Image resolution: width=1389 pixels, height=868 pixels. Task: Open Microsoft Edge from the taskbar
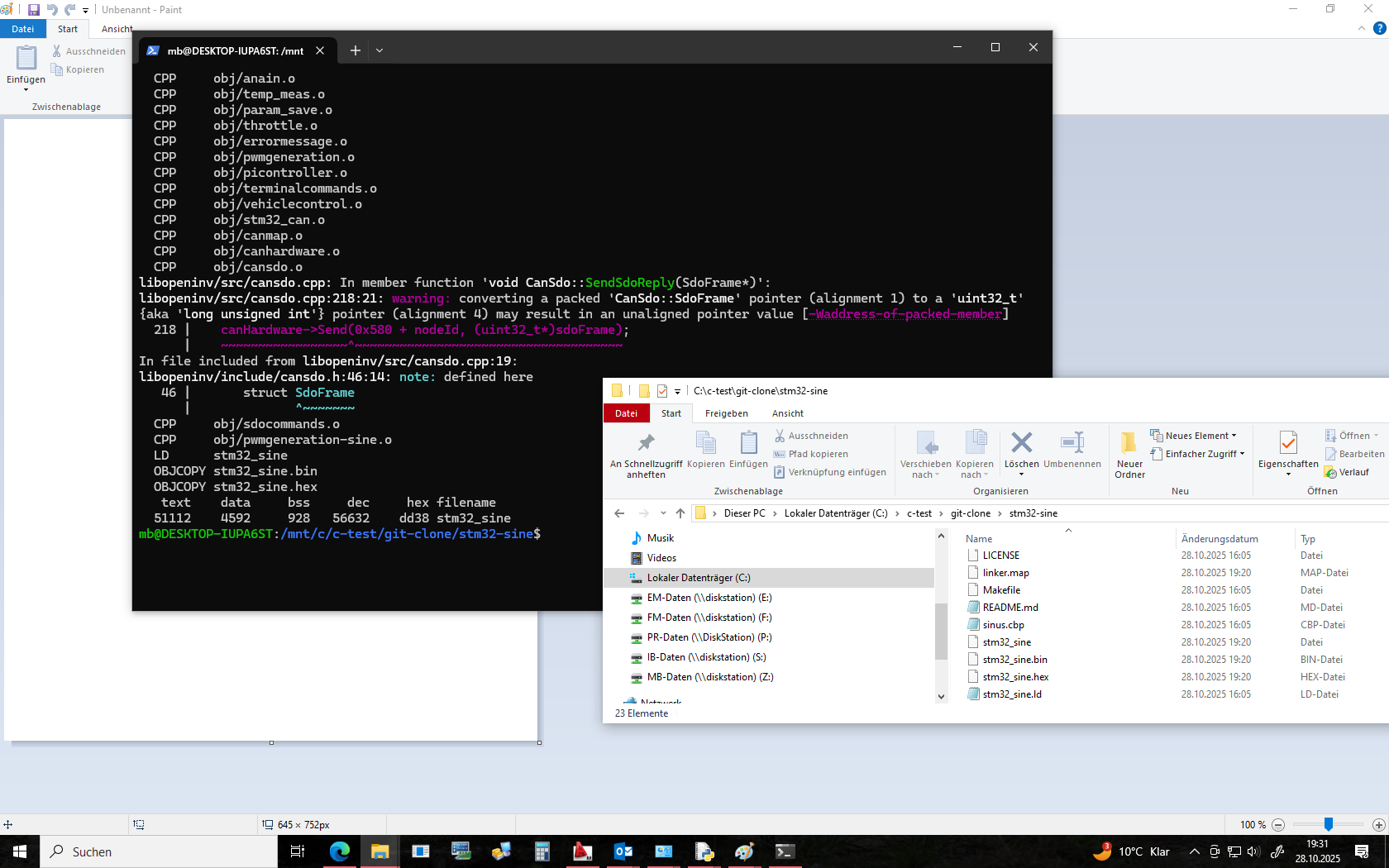coord(339,851)
